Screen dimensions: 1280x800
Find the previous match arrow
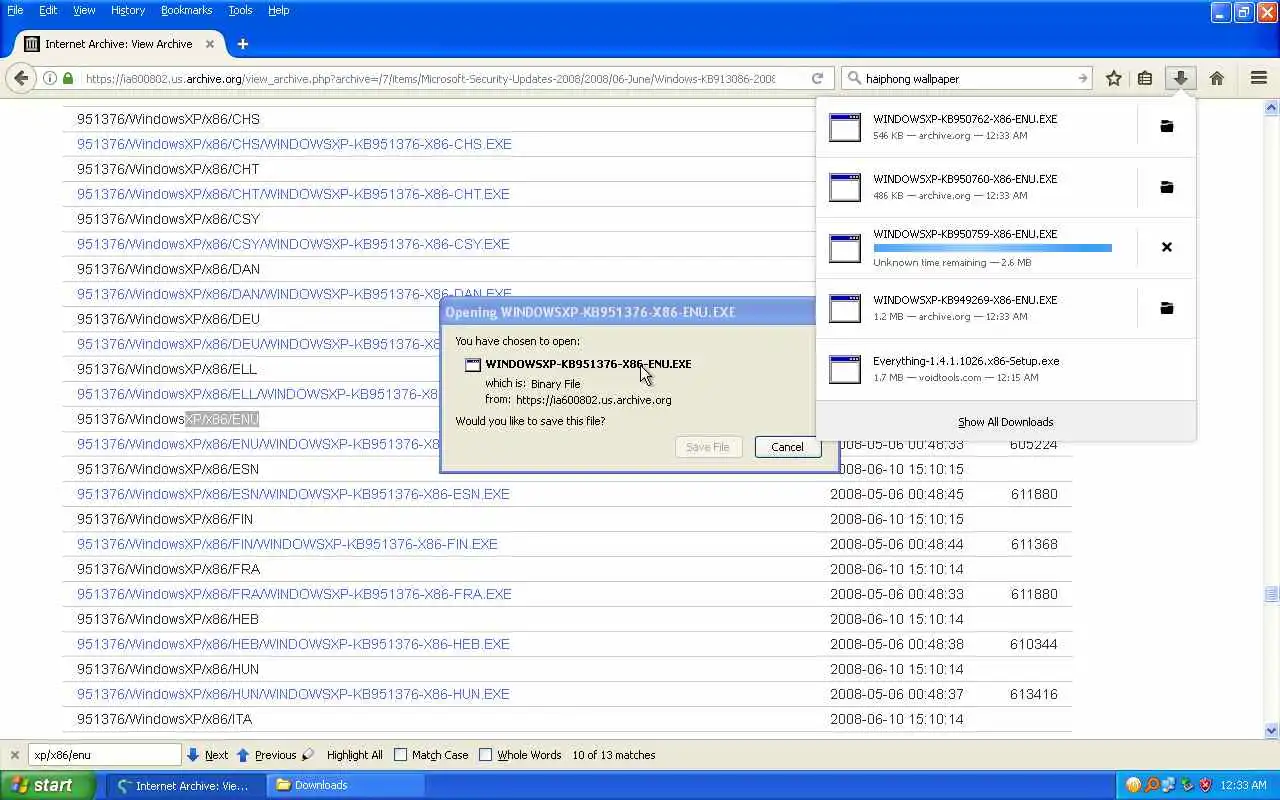point(242,755)
